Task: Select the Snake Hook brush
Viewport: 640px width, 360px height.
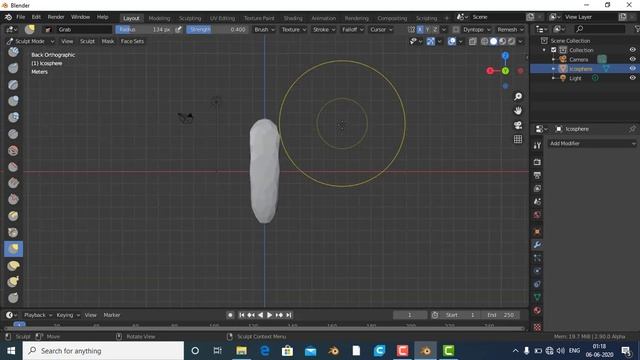Action: pos(13,282)
